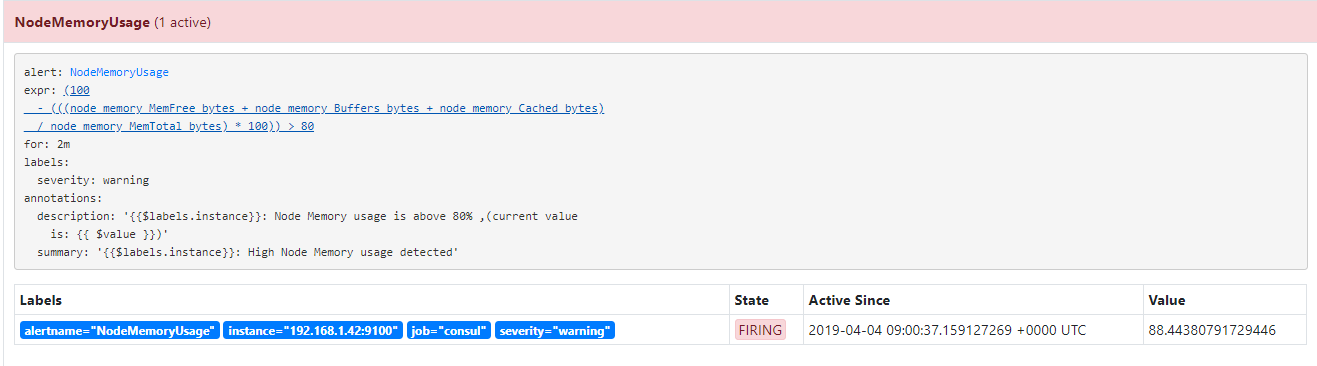Select the job="consul" label badge

click(449, 330)
